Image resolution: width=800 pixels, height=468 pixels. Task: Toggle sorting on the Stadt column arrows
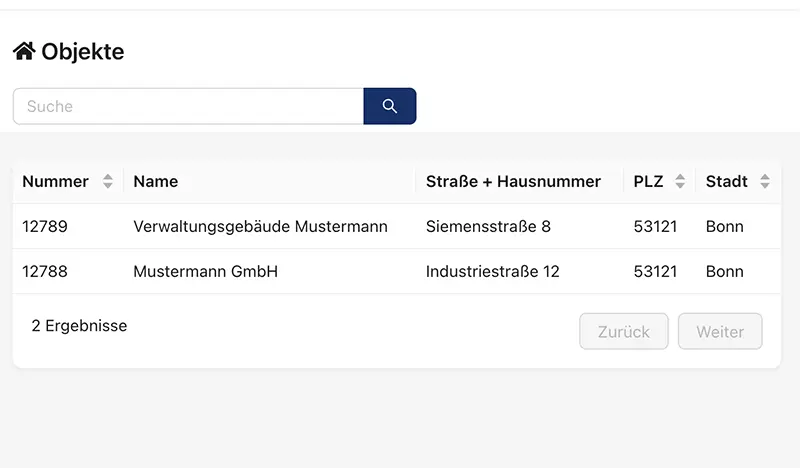(x=765, y=182)
